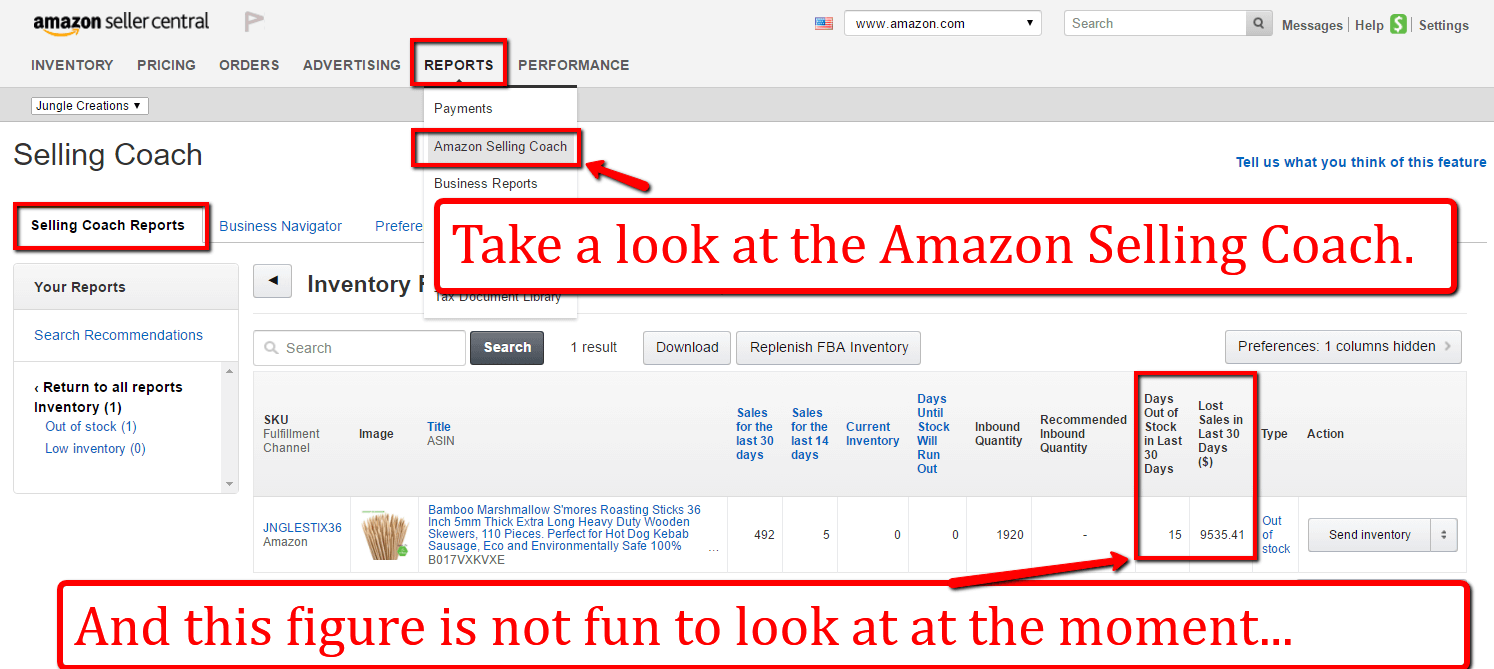The width and height of the screenshot is (1494, 669).
Task: Open the Settings link
Action: pos(1444,25)
